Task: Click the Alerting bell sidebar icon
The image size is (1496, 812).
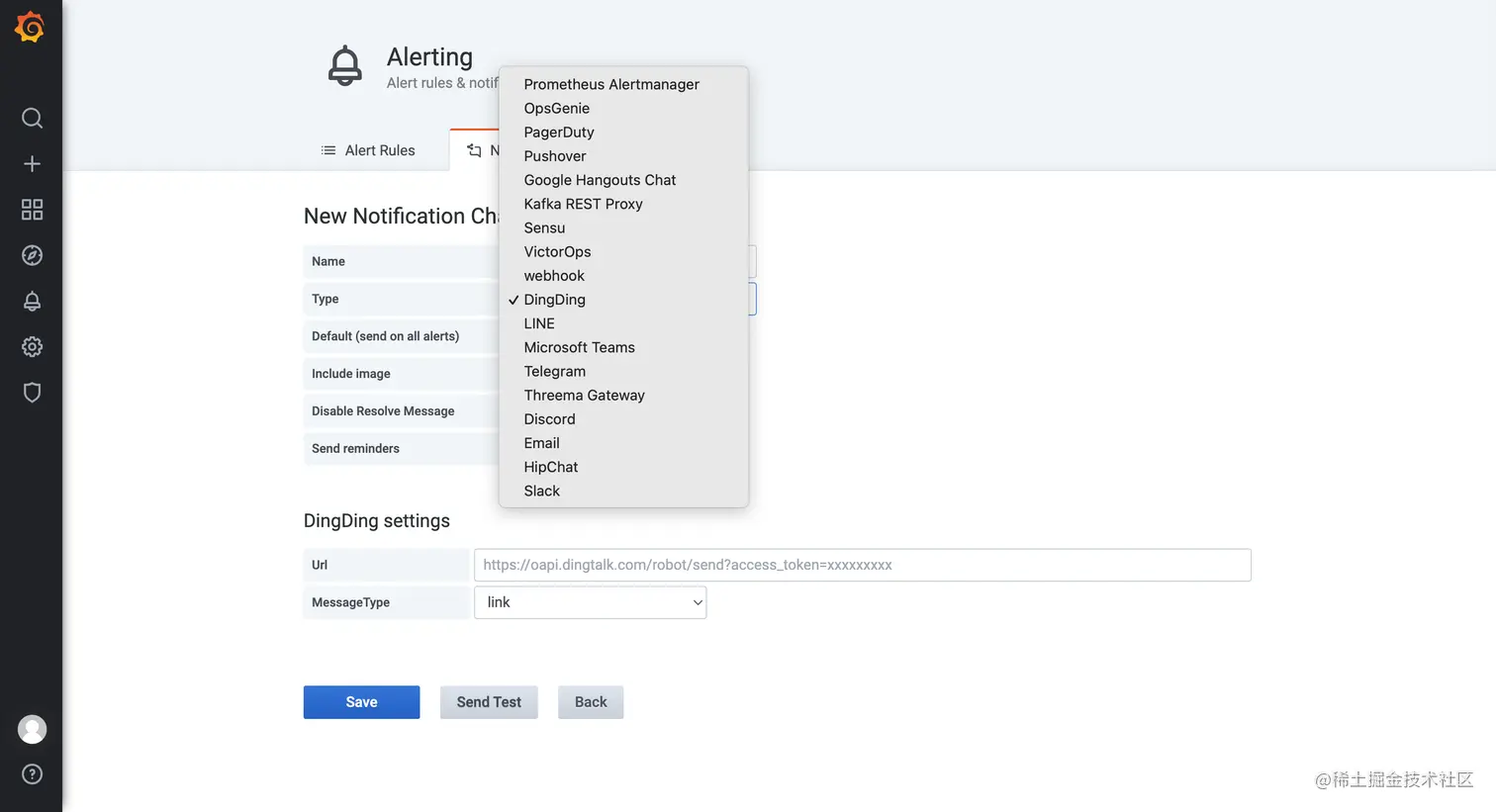Action: [x=32, y=302]
